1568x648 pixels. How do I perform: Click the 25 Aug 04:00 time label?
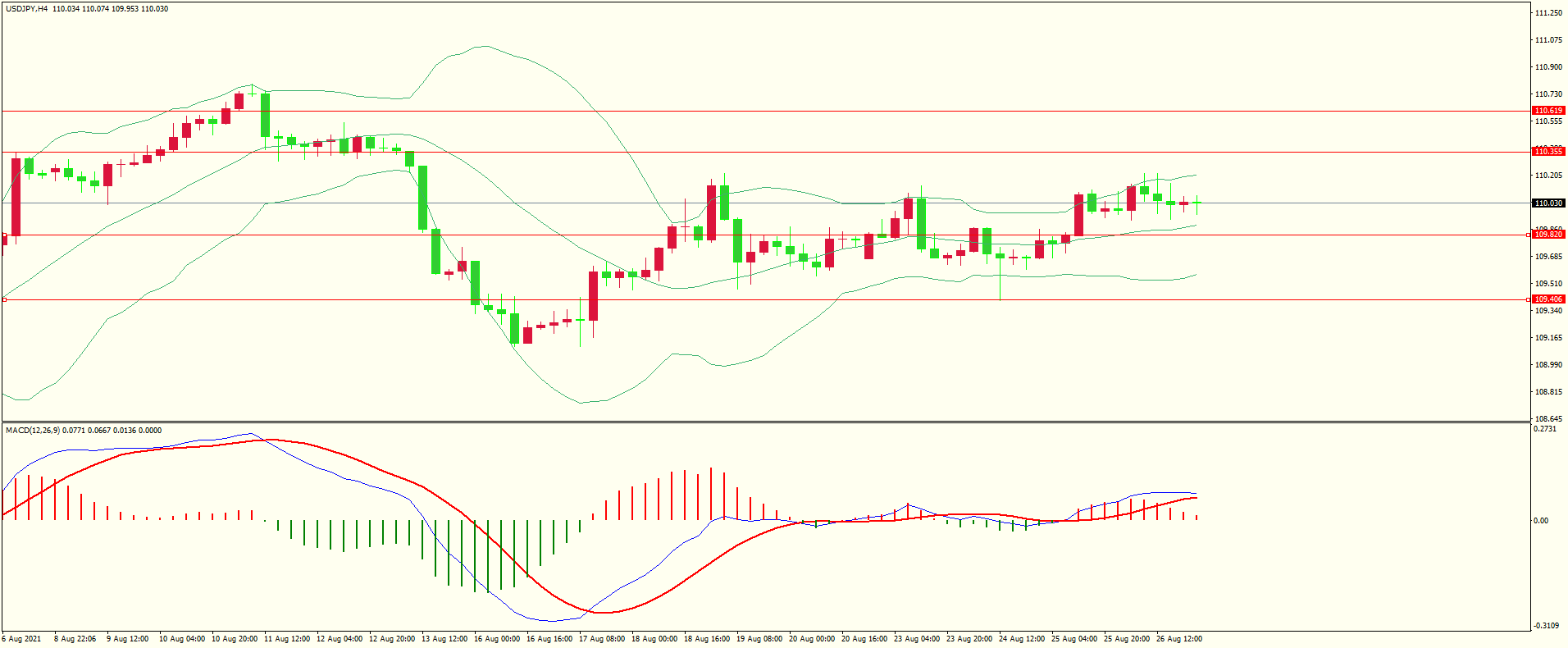tap(1074, 639)
